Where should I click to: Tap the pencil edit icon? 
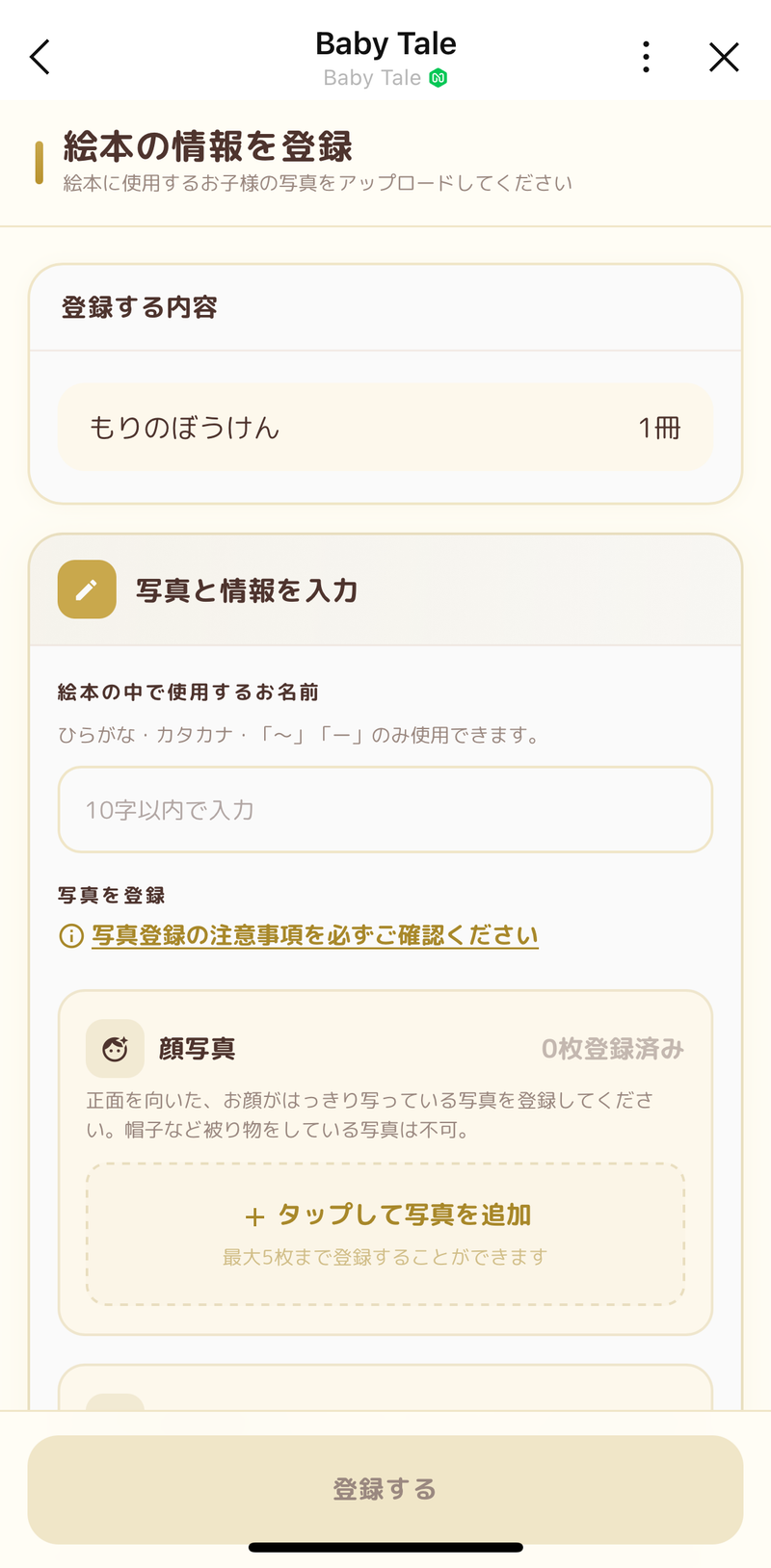tap(87, 589)
